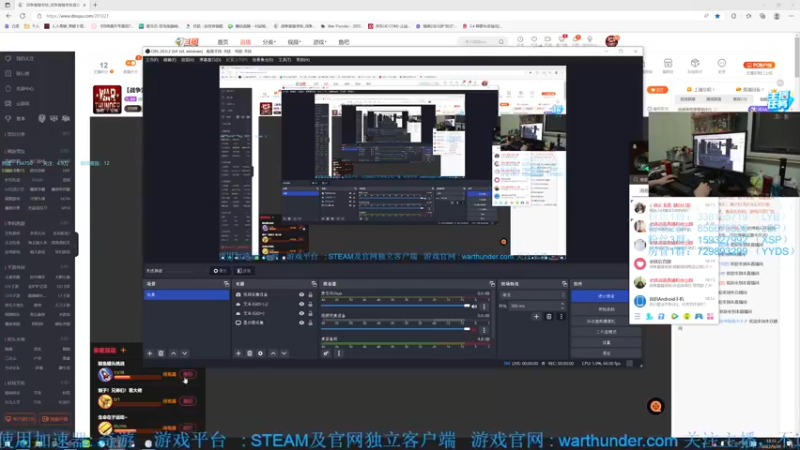Open the OBS 编辑 menu
800x450 pixels.
169,60
